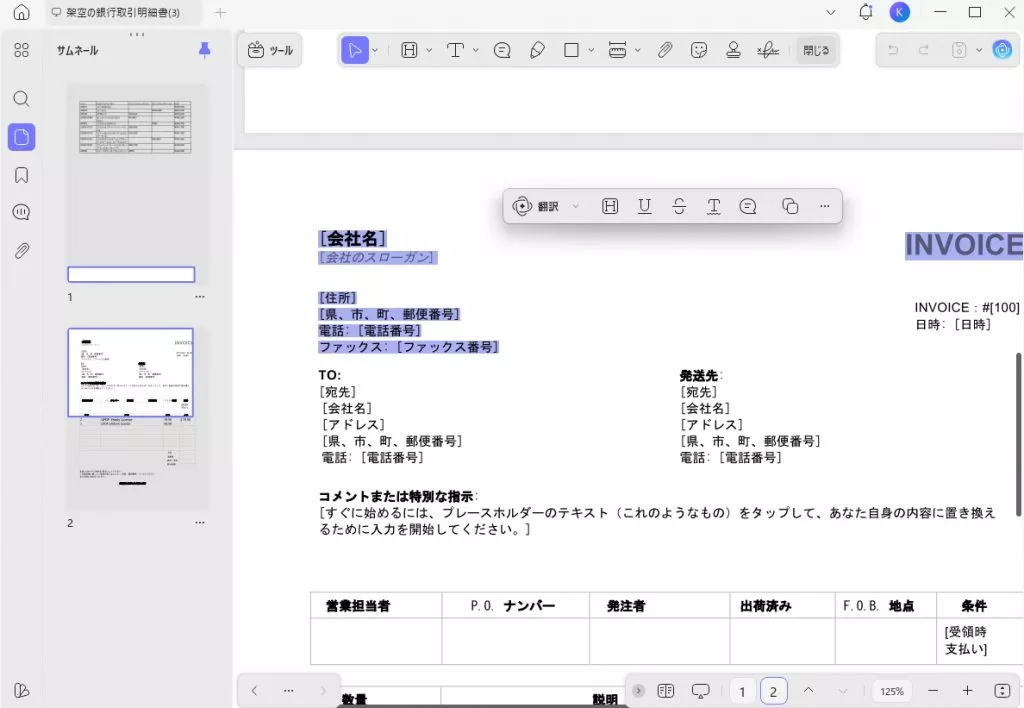
Task: Apply strikethrough to the selected text
Action: pyautogui.click(x=679, y=206)
